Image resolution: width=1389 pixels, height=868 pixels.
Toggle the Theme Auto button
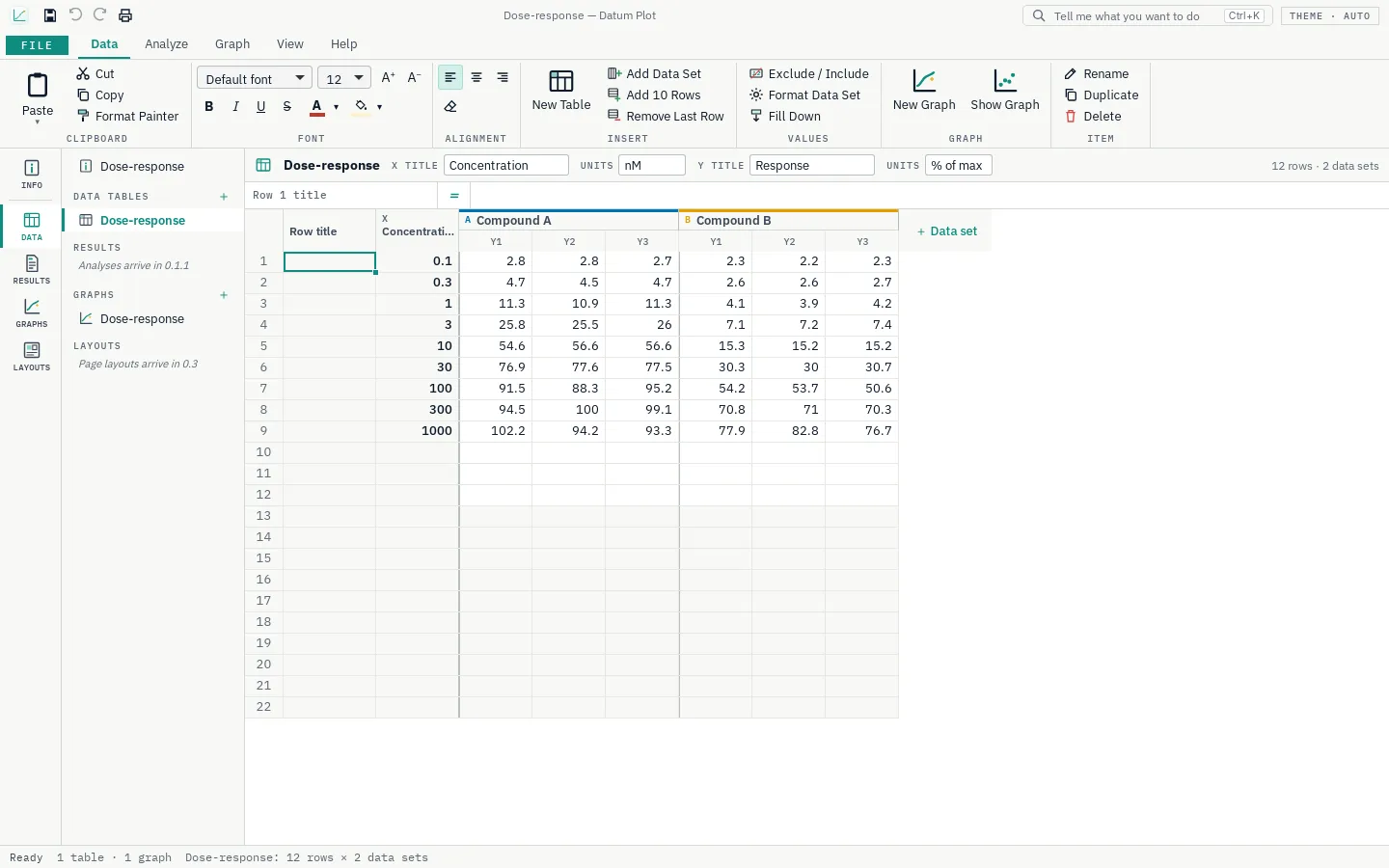coord(1329,16)
